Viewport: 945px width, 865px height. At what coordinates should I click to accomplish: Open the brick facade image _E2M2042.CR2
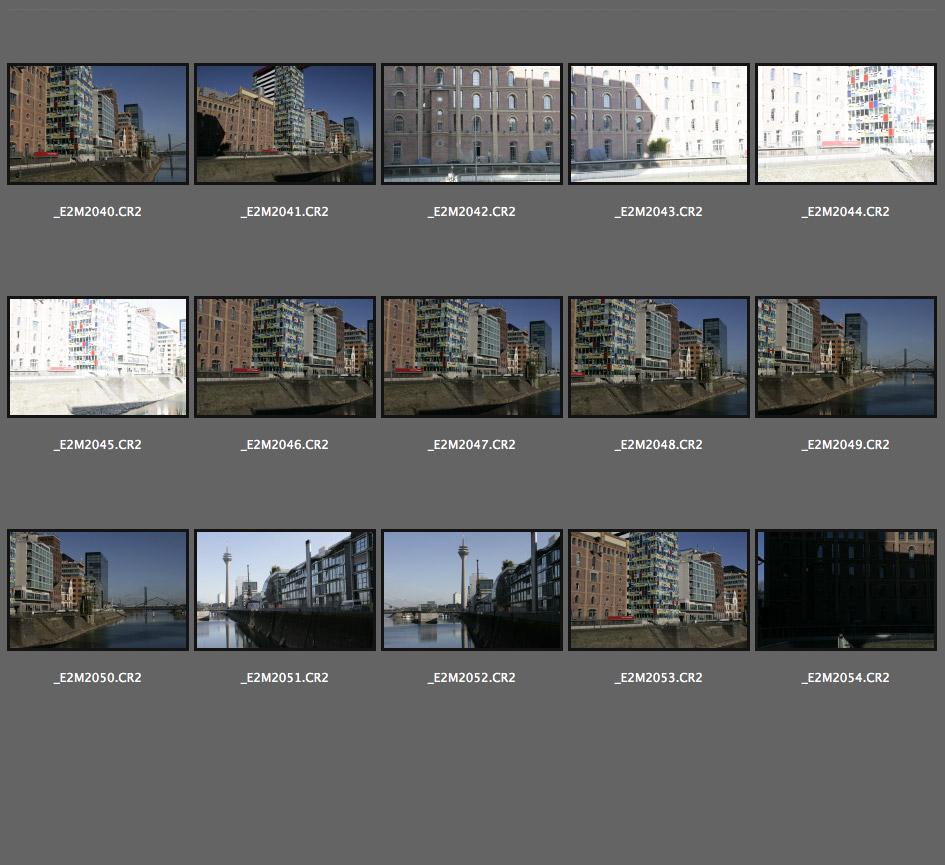click(x=472, y=124)
